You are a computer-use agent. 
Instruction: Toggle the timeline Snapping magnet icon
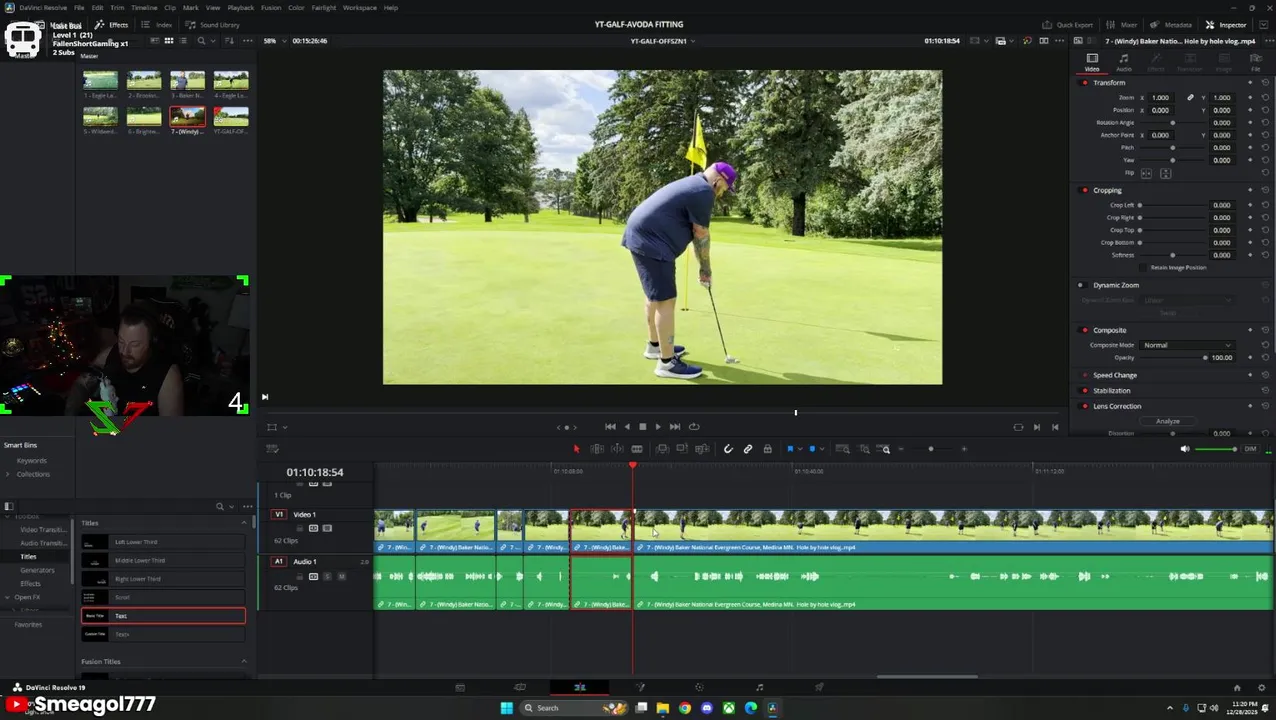pyautogui.click(x=728, y=449)
